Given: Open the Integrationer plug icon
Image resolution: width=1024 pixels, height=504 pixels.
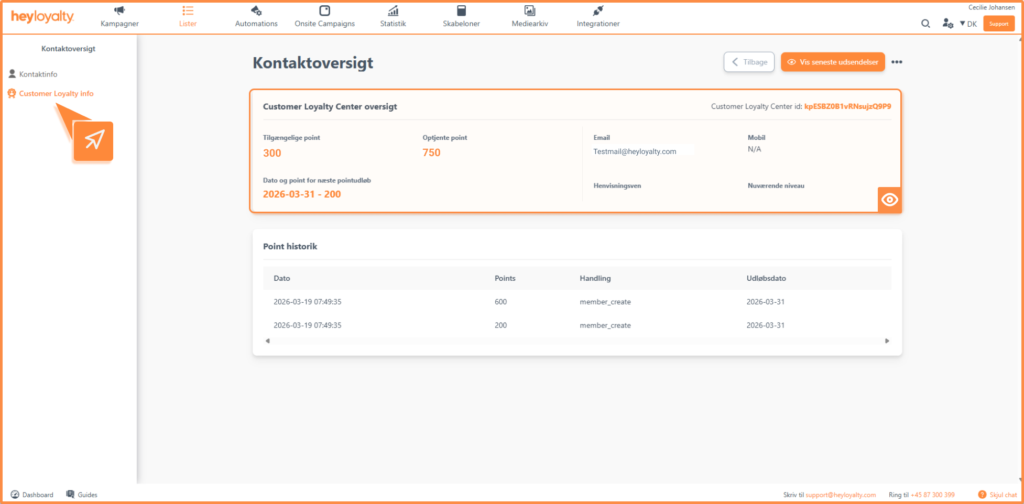Looking at the screenshot, I should point(598,10).
